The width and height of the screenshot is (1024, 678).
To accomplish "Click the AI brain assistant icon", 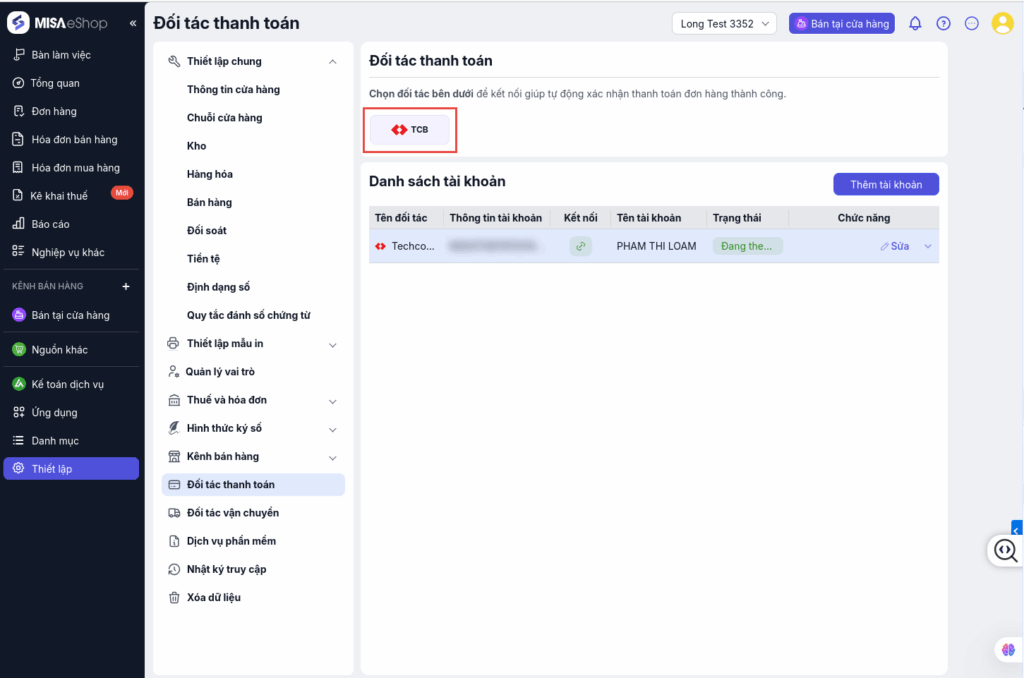I will tap(1007, 650).
